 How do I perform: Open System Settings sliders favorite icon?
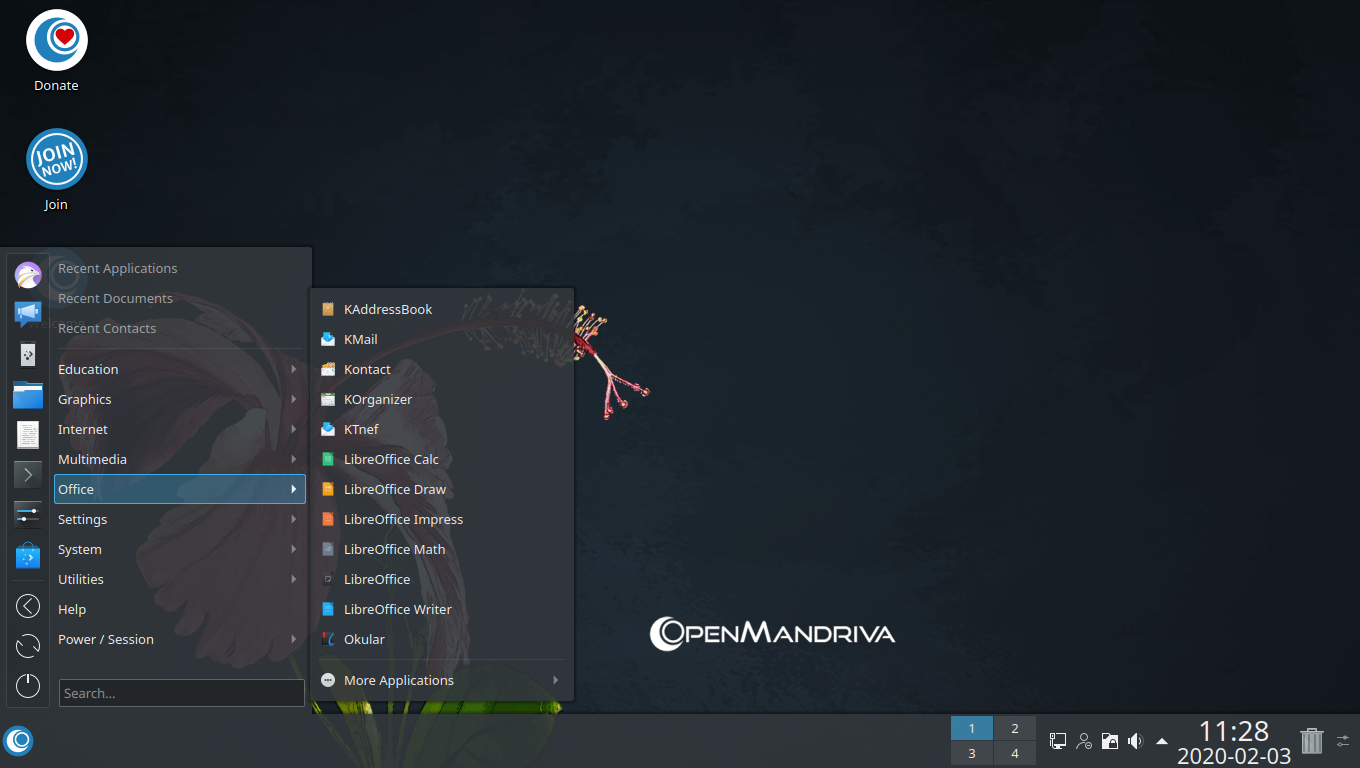(x=28, y=514)
